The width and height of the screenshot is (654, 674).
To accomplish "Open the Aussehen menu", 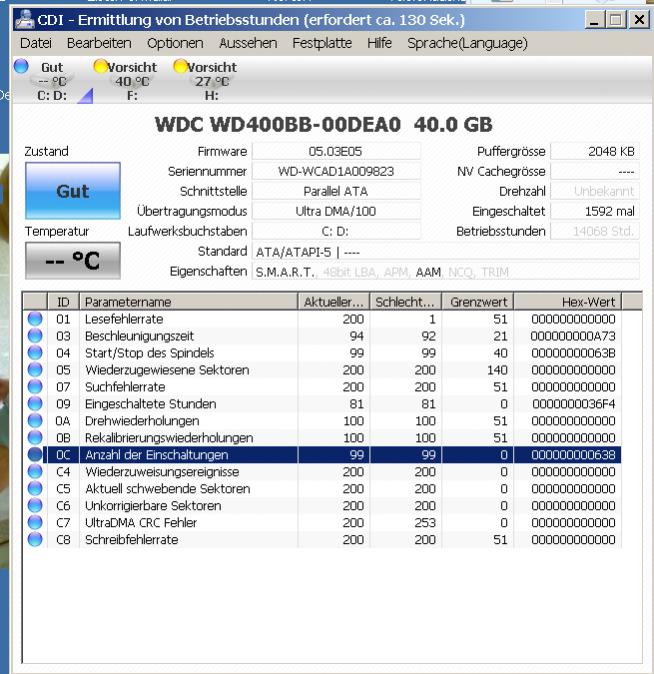I will (248, 43).
